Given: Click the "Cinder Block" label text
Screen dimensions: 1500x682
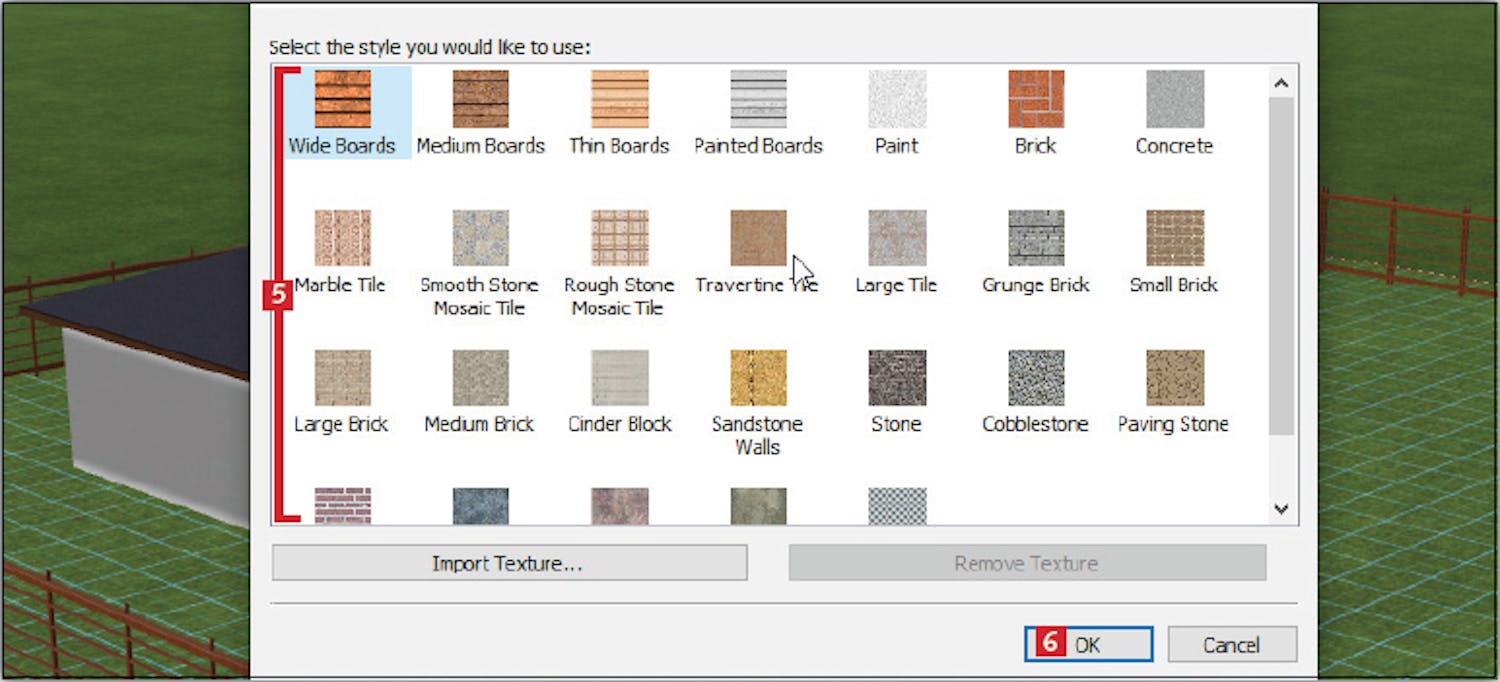Looking at the screenshot, I should click(x=619, y=424).
